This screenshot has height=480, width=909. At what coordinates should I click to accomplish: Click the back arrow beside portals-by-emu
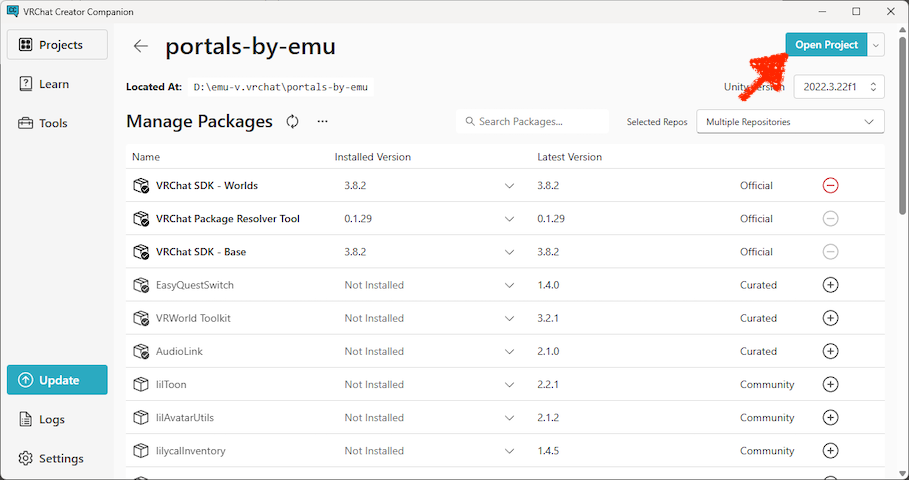click(141, 46)
